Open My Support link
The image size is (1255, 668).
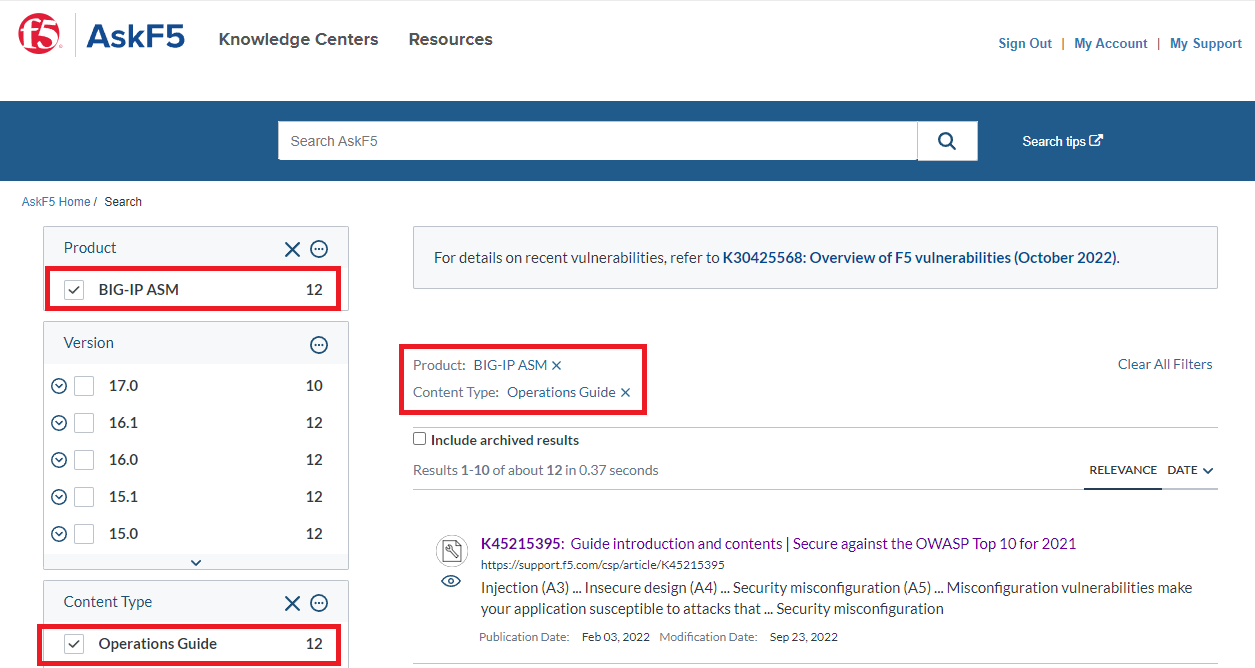click(1205, 43)
